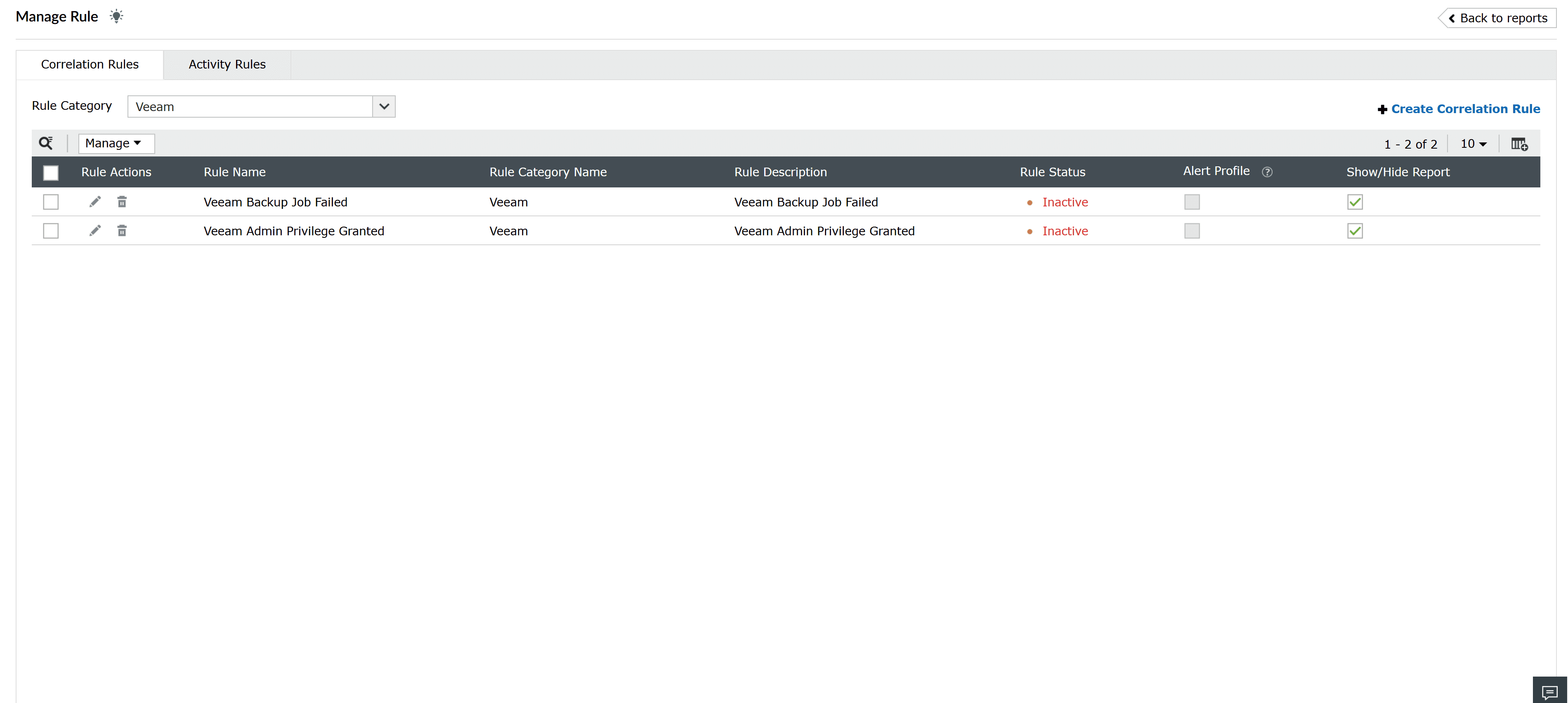Expand the Manage dropdown menu

coord(116,143)
